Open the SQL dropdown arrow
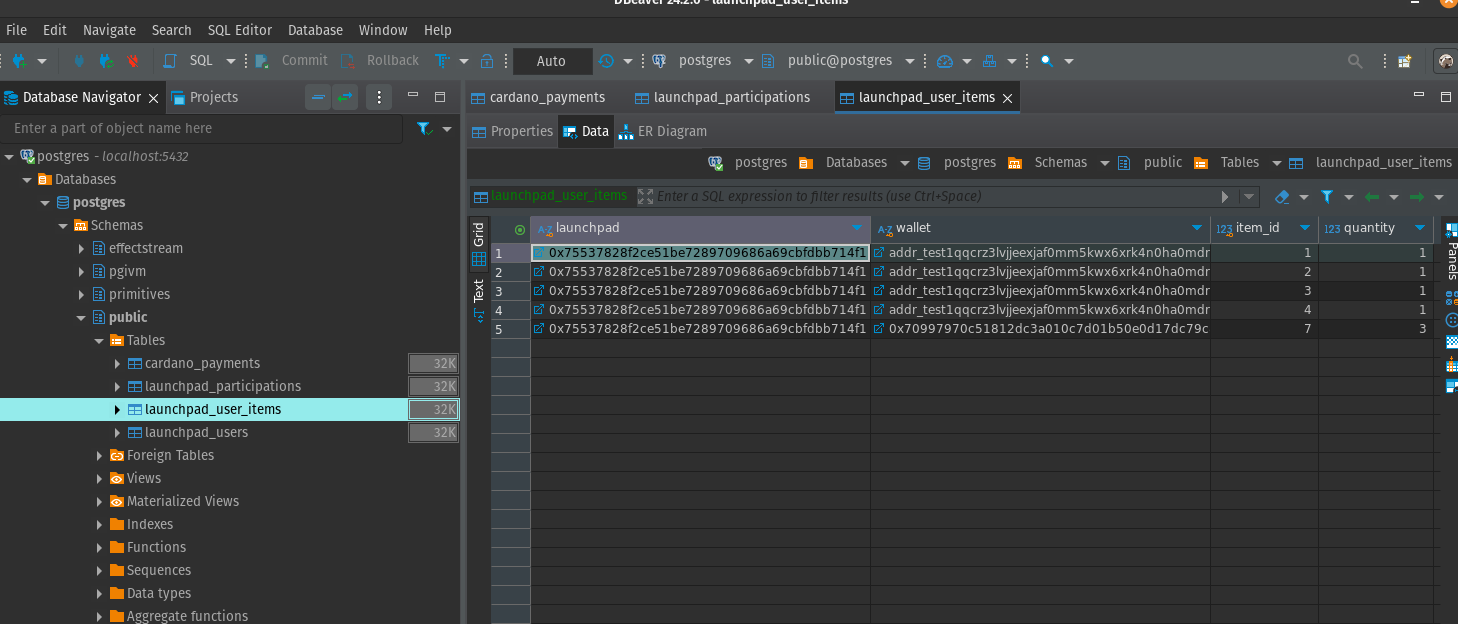The image size is (1458, 624). point(231,61)
